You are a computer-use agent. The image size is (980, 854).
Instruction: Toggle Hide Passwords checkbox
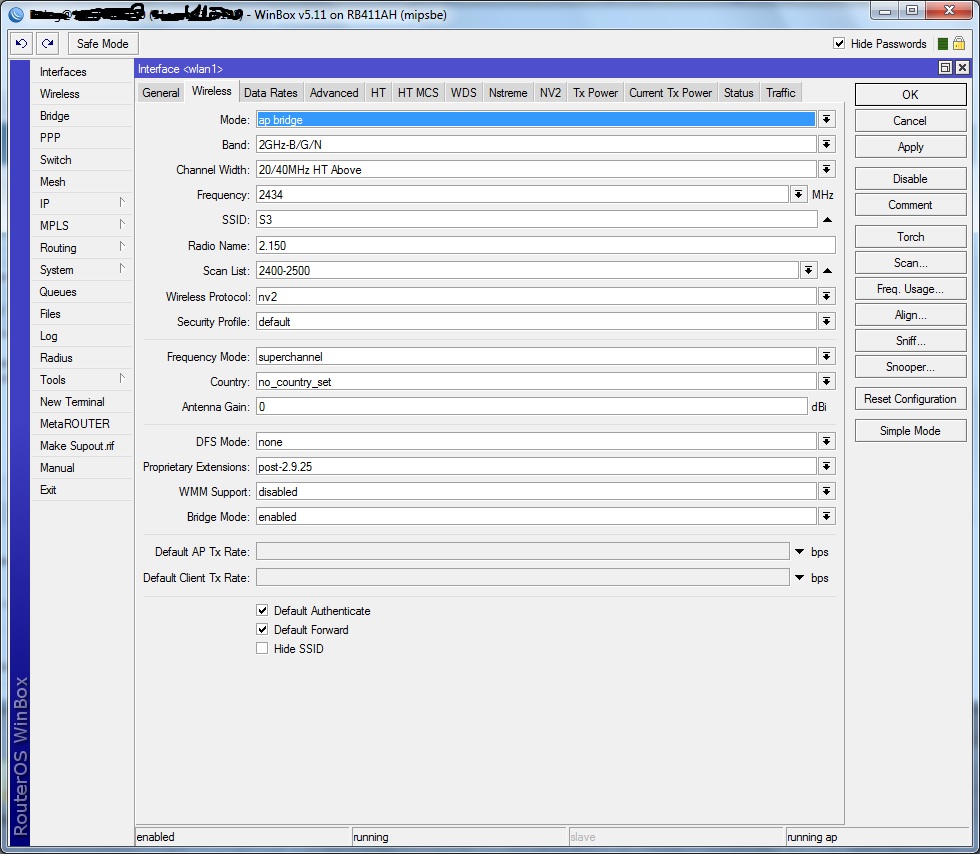click(839, 43)
